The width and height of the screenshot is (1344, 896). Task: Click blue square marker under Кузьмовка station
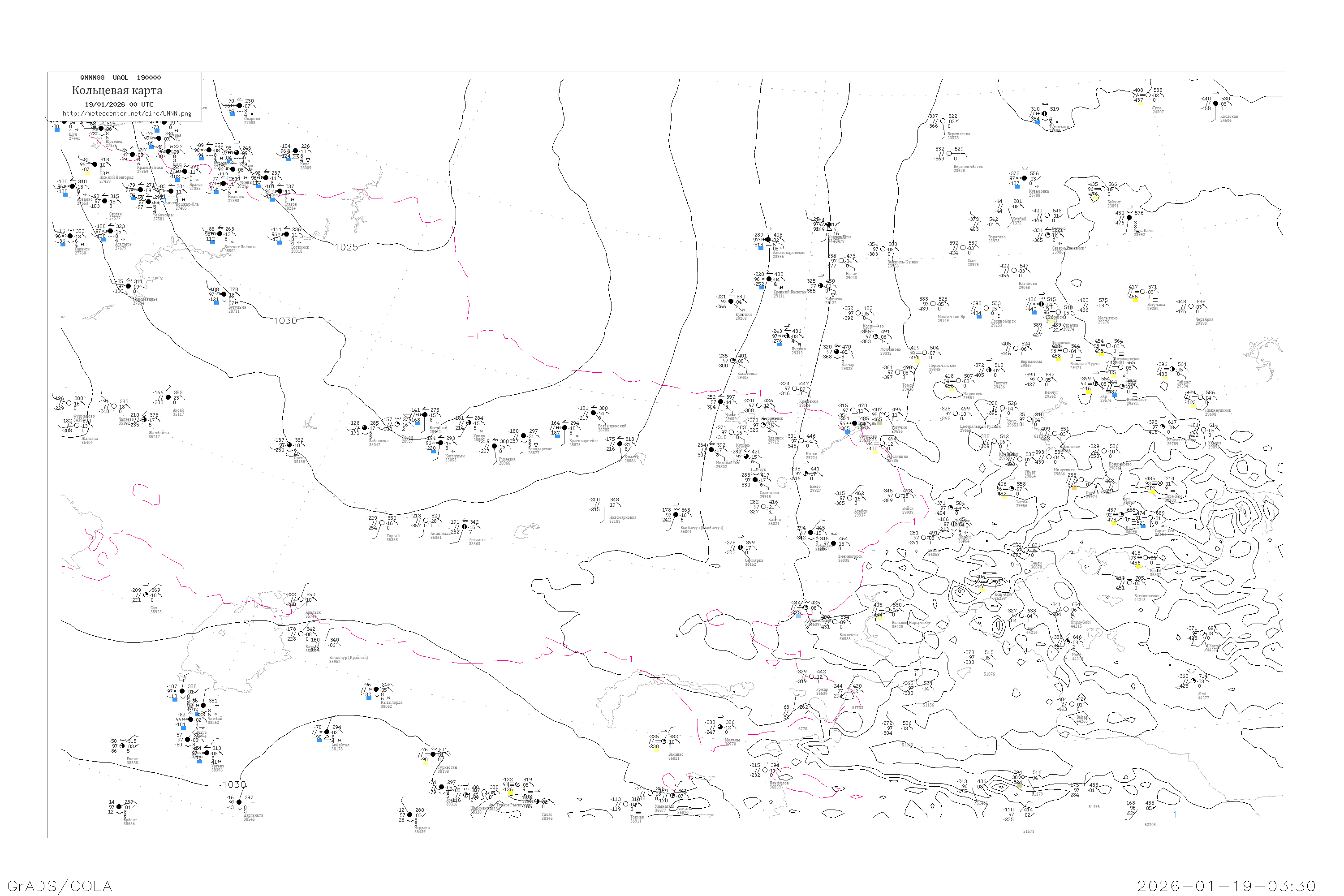[x=1017, y=187]
